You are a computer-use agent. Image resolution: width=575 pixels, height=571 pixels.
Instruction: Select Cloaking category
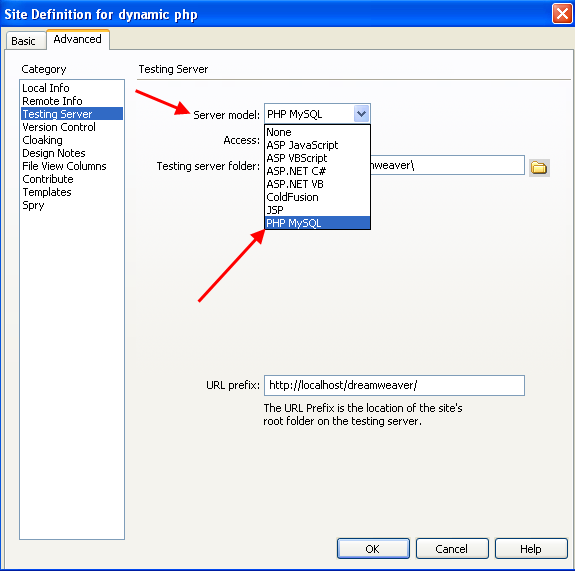[72, 140]
